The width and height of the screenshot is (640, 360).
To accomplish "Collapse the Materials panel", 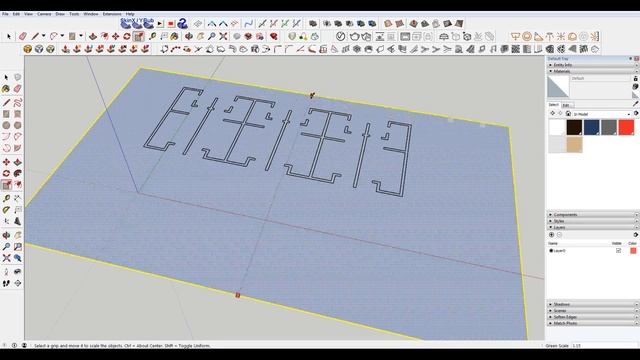I will [x=593, y=71].
